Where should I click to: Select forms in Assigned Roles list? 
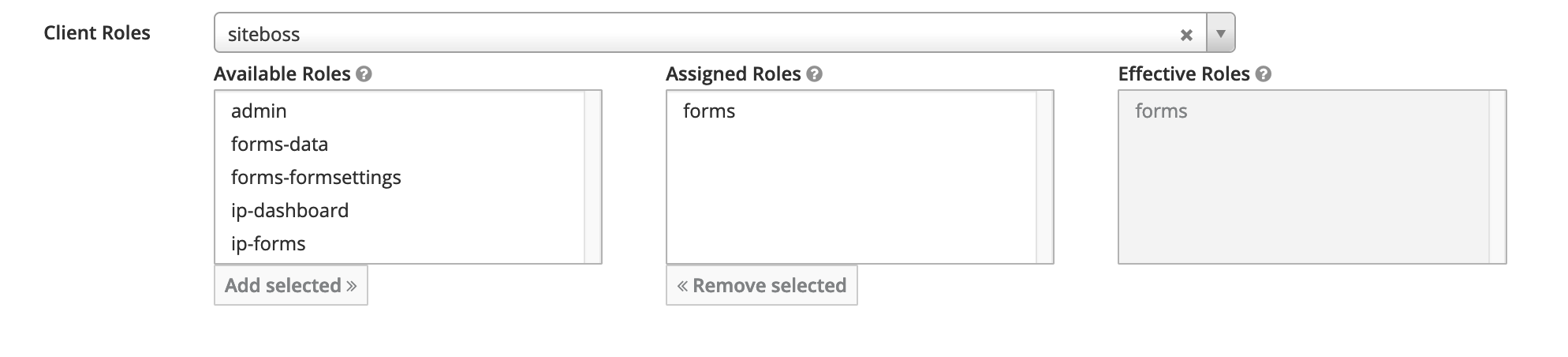click(x=709, y=111)
